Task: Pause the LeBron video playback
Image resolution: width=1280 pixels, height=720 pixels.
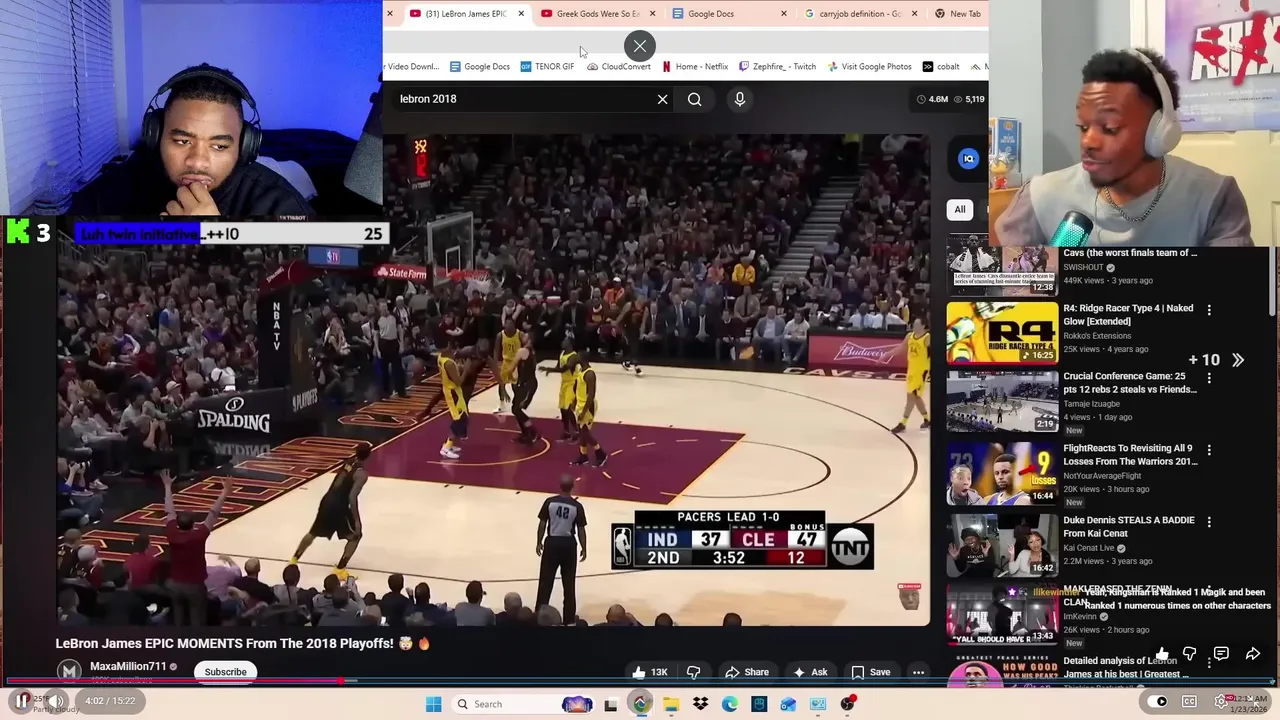Action: (21, 702)
